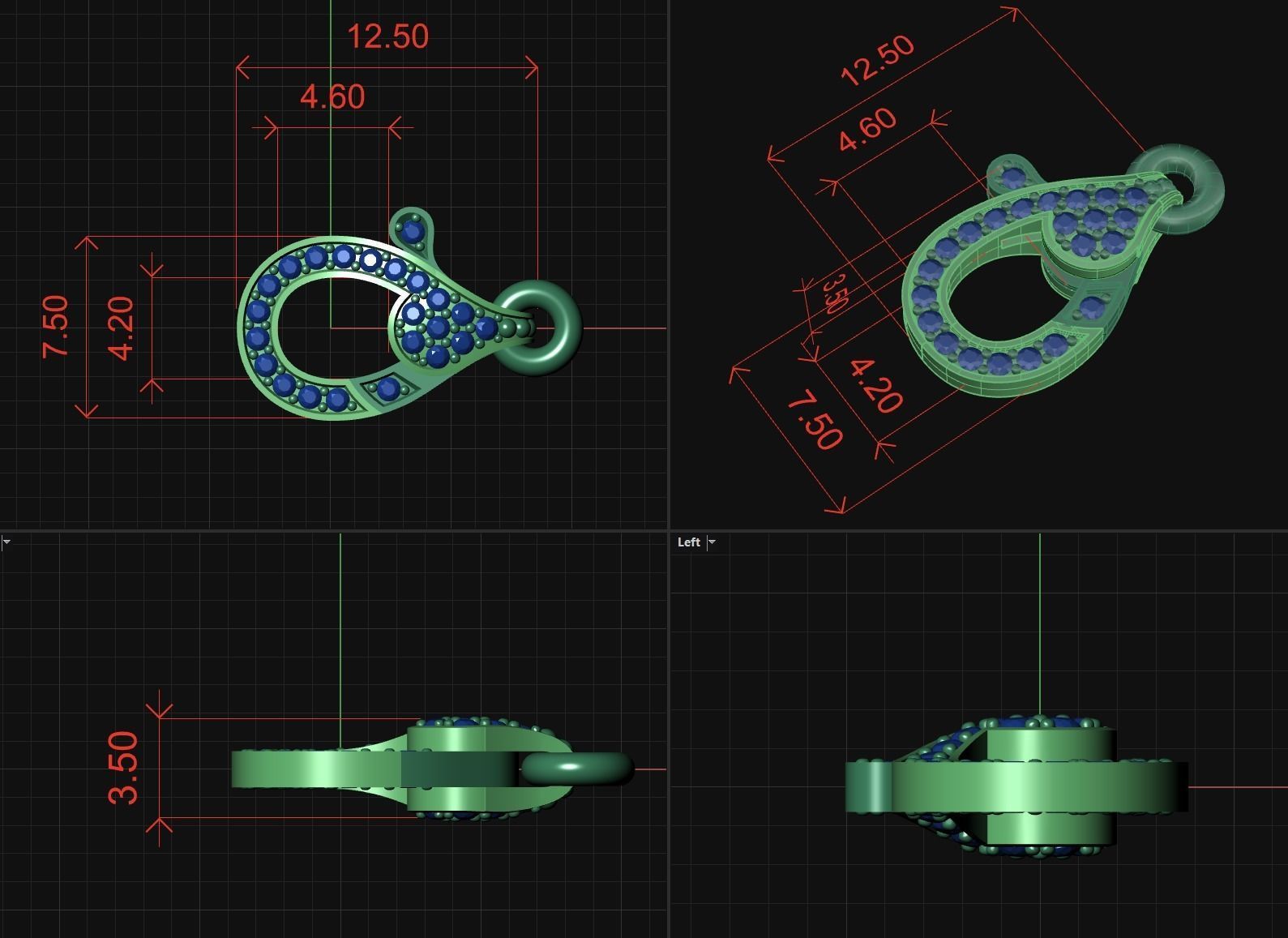The height and width of the screenshot is (938, 1288).
Task: Open the Left viewport dropdown arrow
Action: [x=712, y=542]
